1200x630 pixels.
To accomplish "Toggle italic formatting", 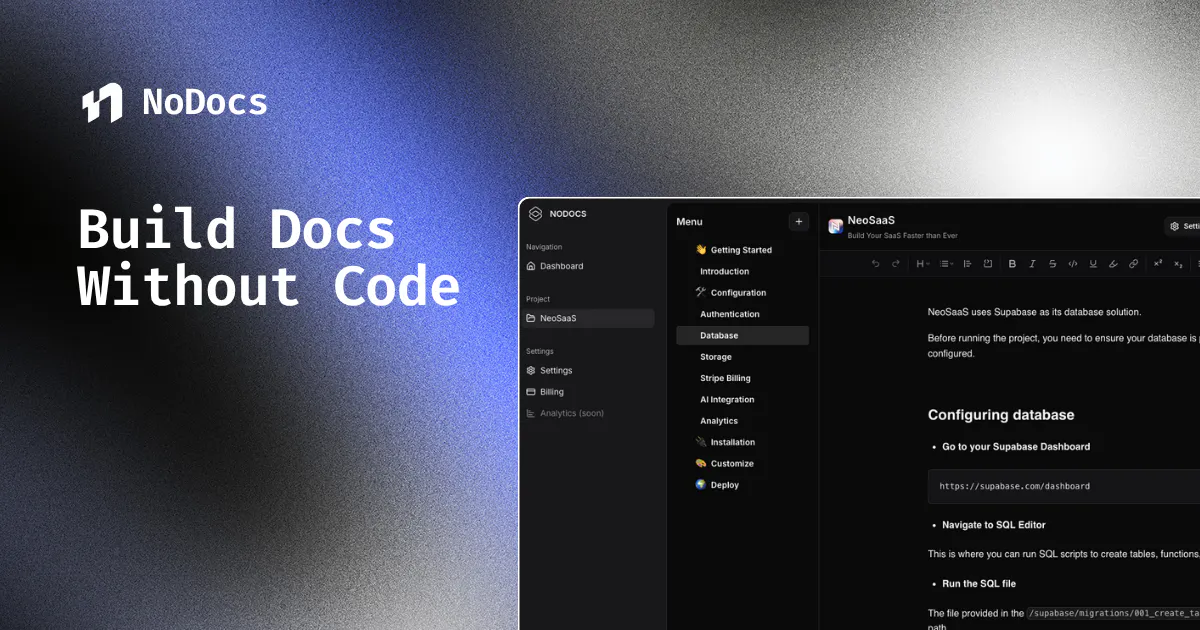I will pyautogui.click(x=1032, y=264).
